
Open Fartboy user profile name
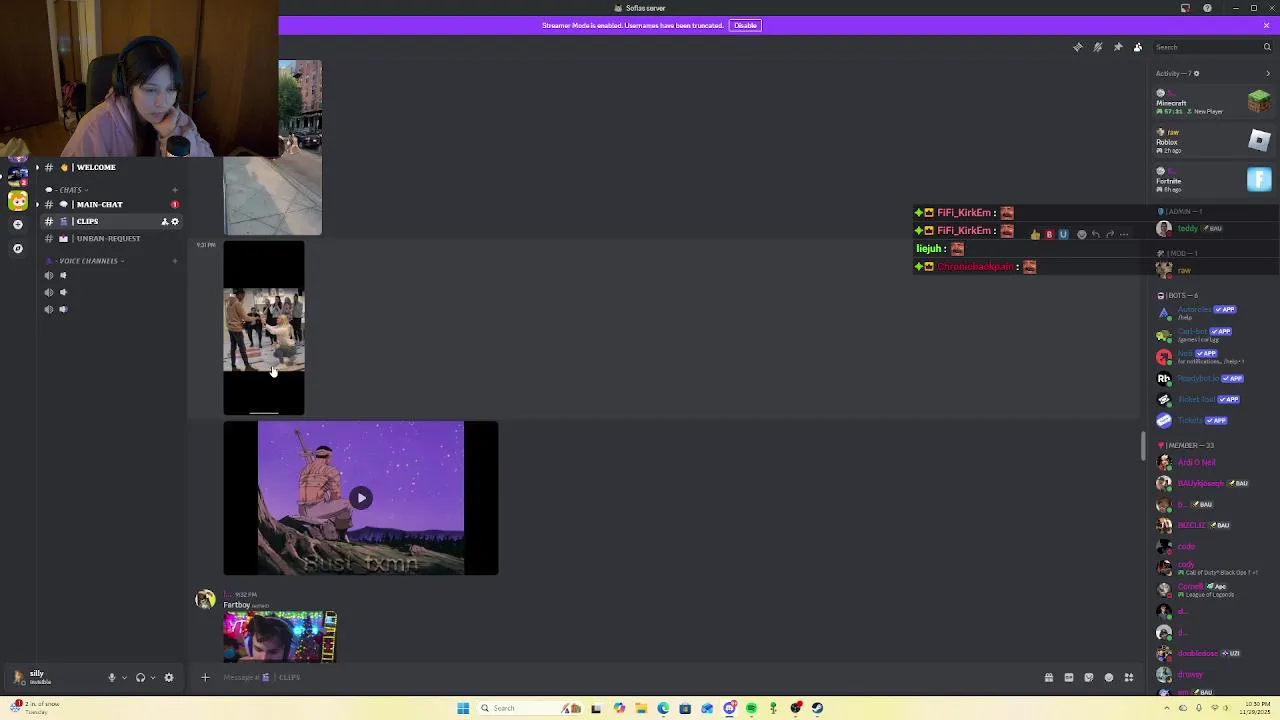point(236,605)
